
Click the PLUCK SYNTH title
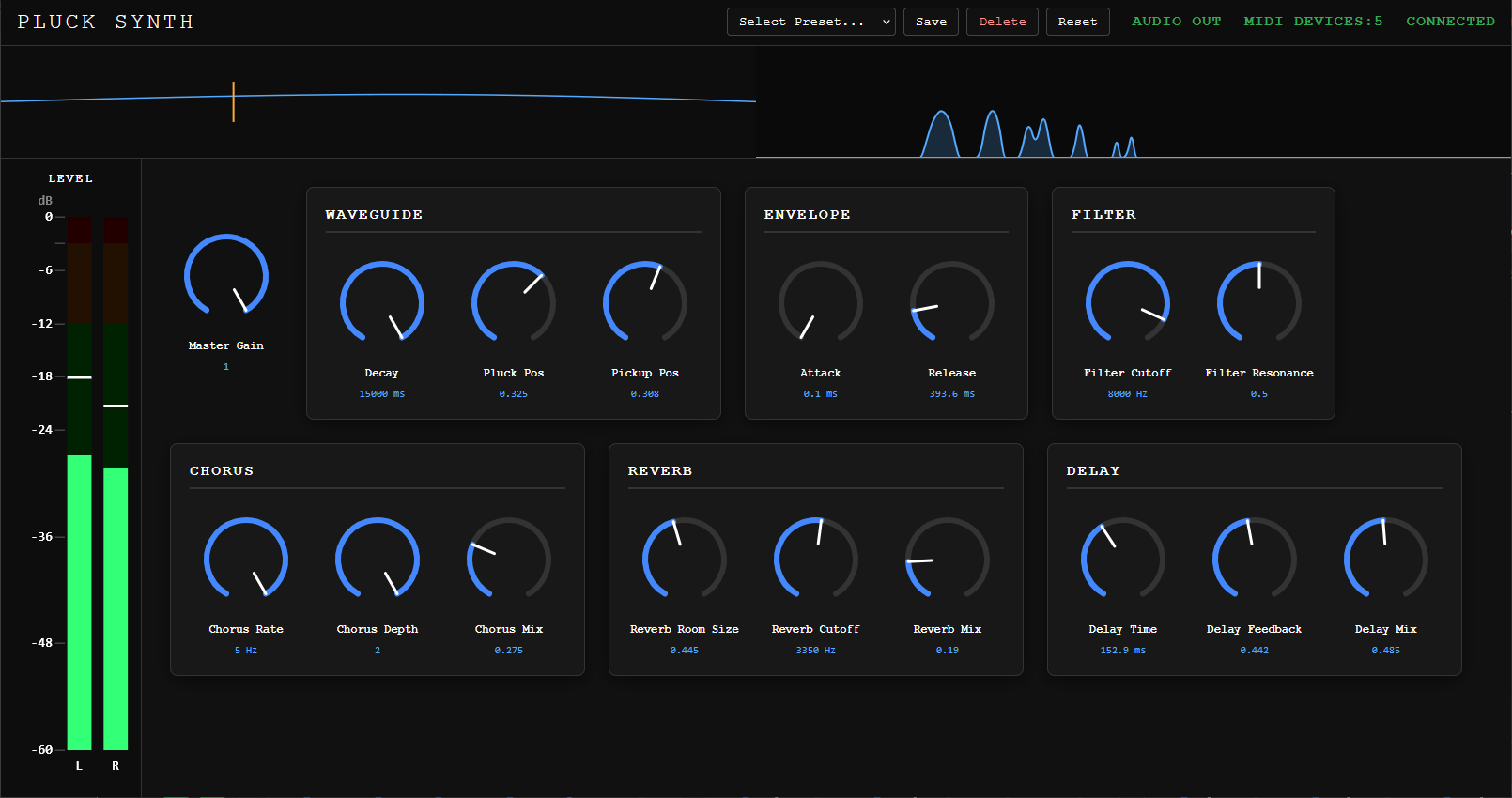coord(105,22)
